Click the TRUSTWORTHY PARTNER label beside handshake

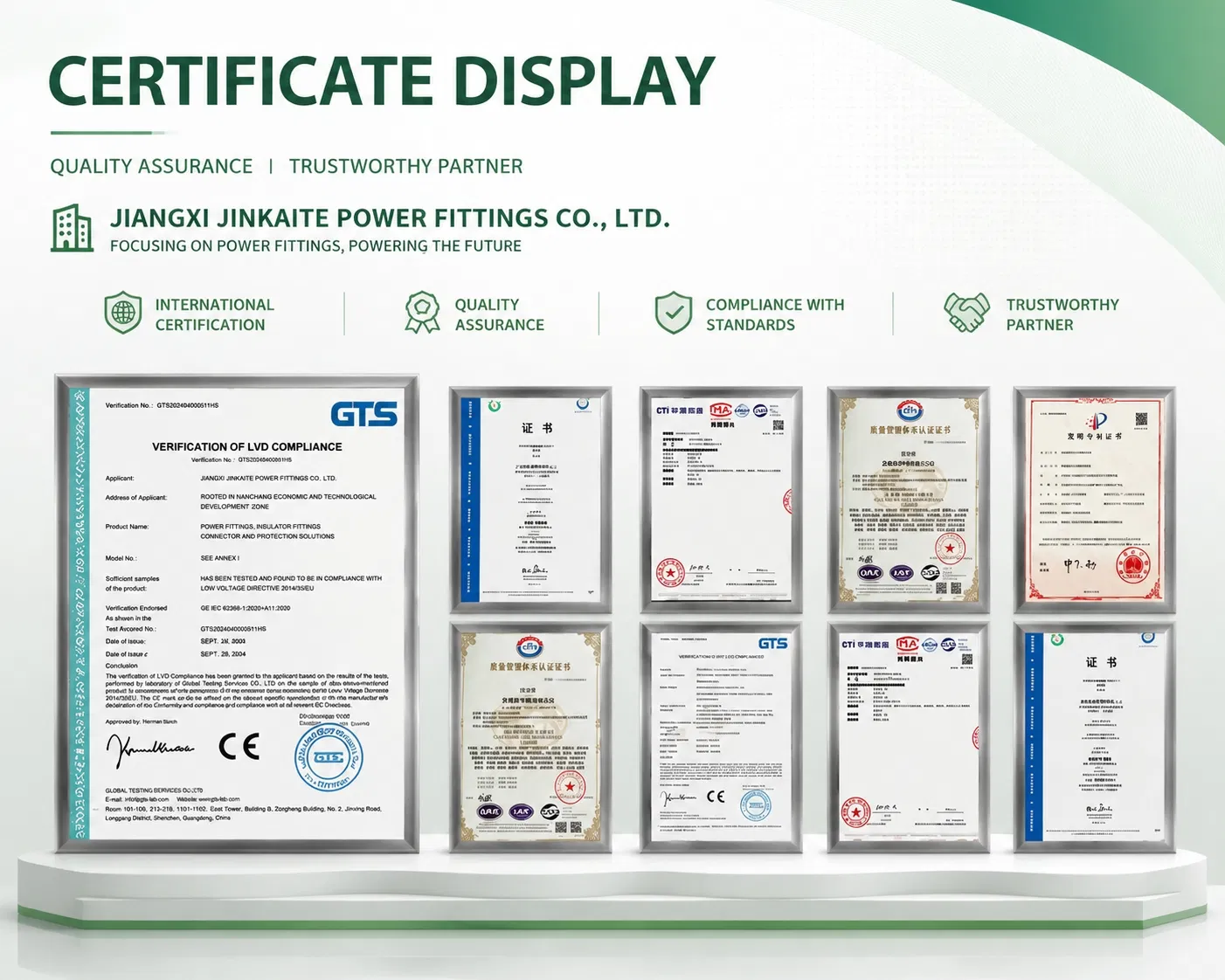point(1062,314)
